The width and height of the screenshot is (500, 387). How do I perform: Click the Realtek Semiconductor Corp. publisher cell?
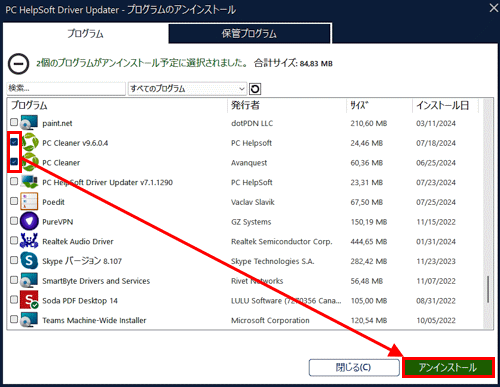click(282, 241)
